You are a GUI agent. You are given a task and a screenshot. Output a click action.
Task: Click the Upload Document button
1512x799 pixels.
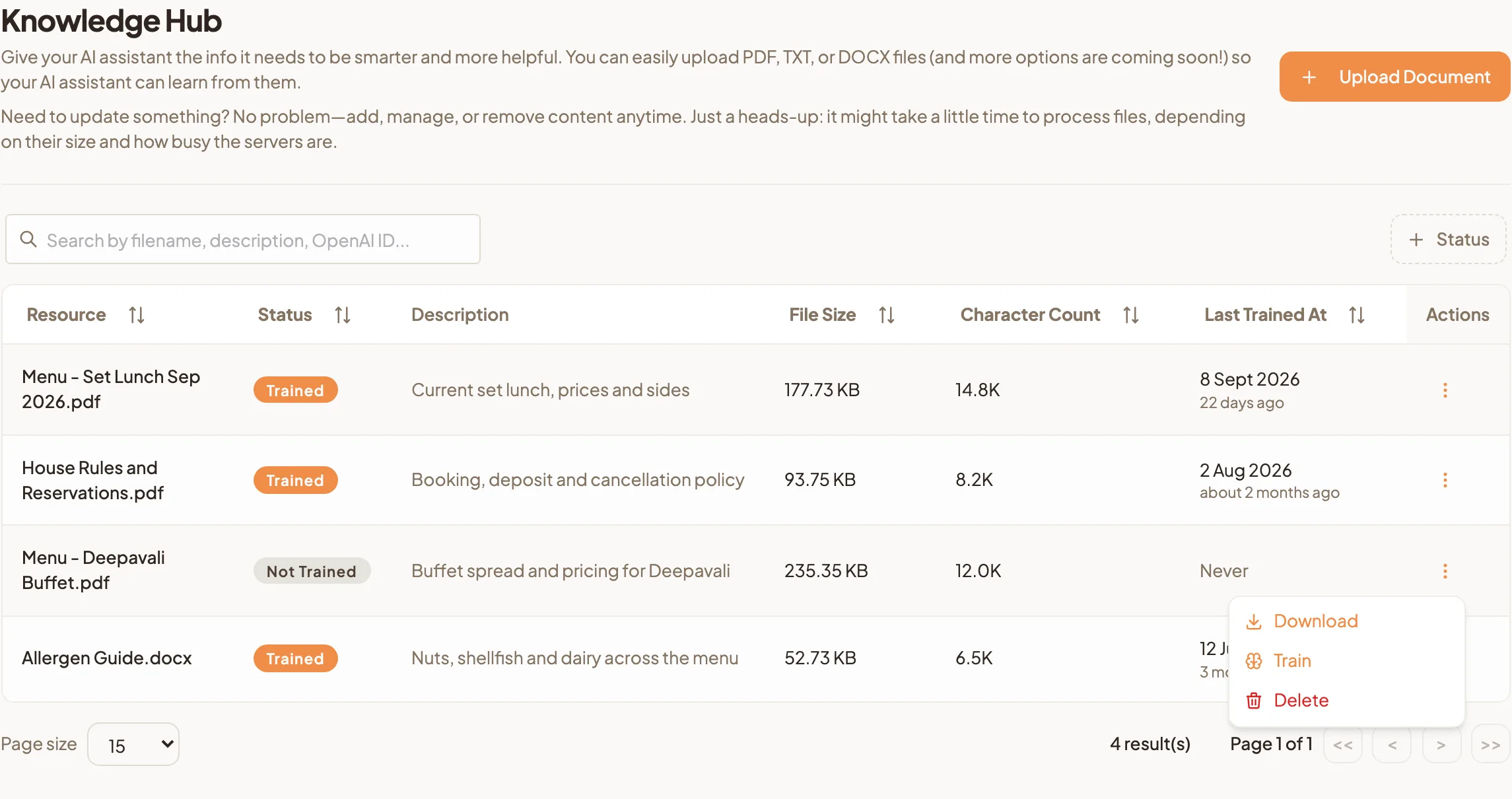pyautogui.click(x=1394, y=77)
